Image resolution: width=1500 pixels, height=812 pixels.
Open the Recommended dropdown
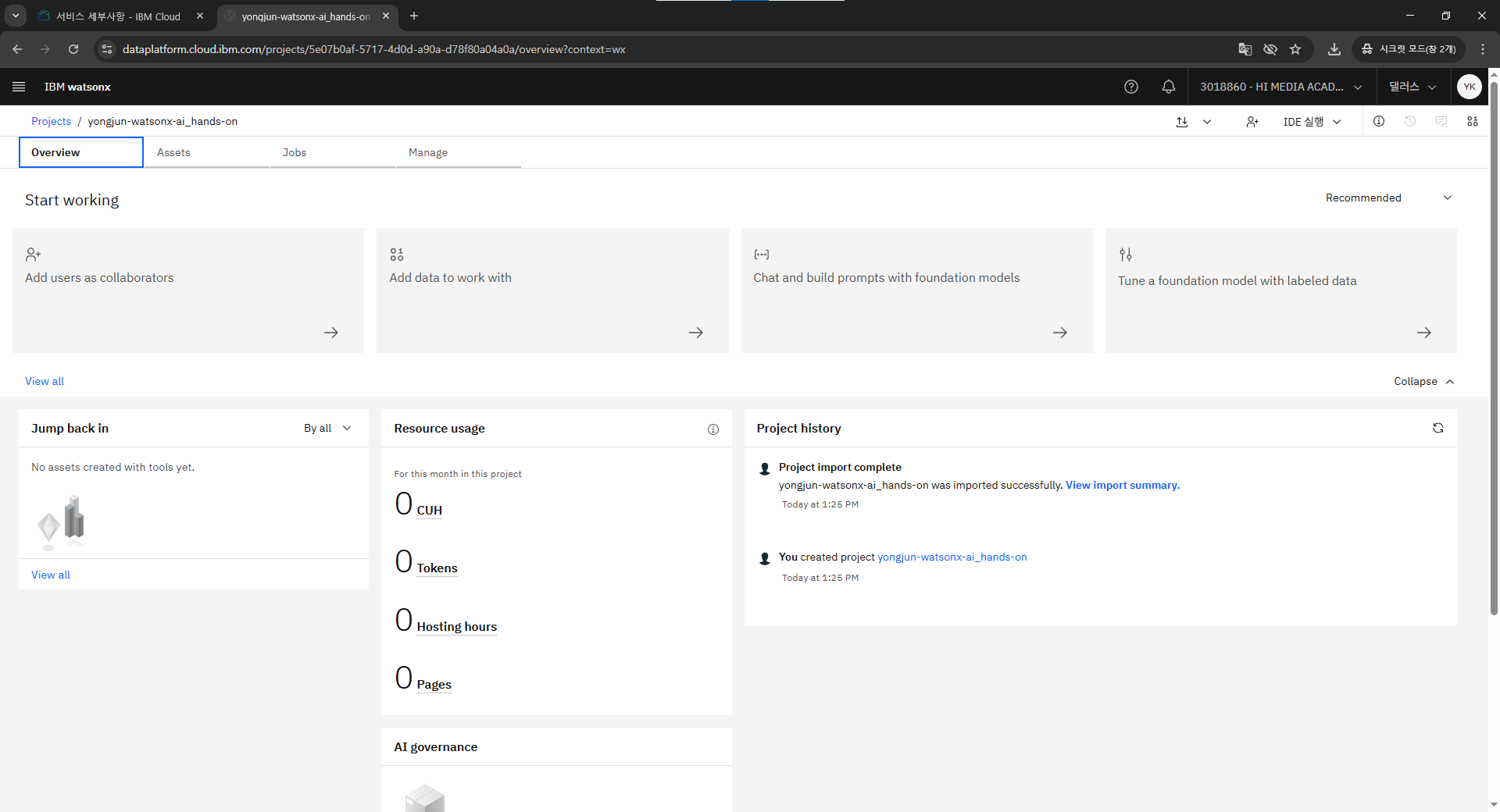point(1388,198)
